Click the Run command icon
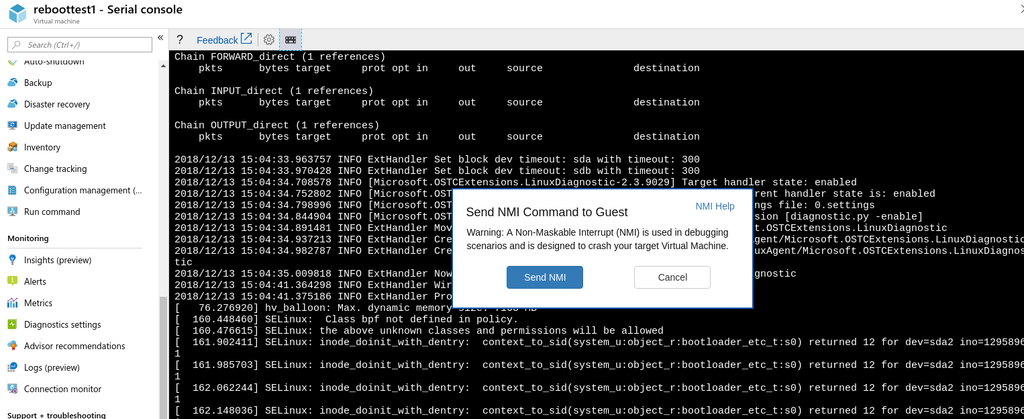Screen dimensions: 1024x419 12,211
